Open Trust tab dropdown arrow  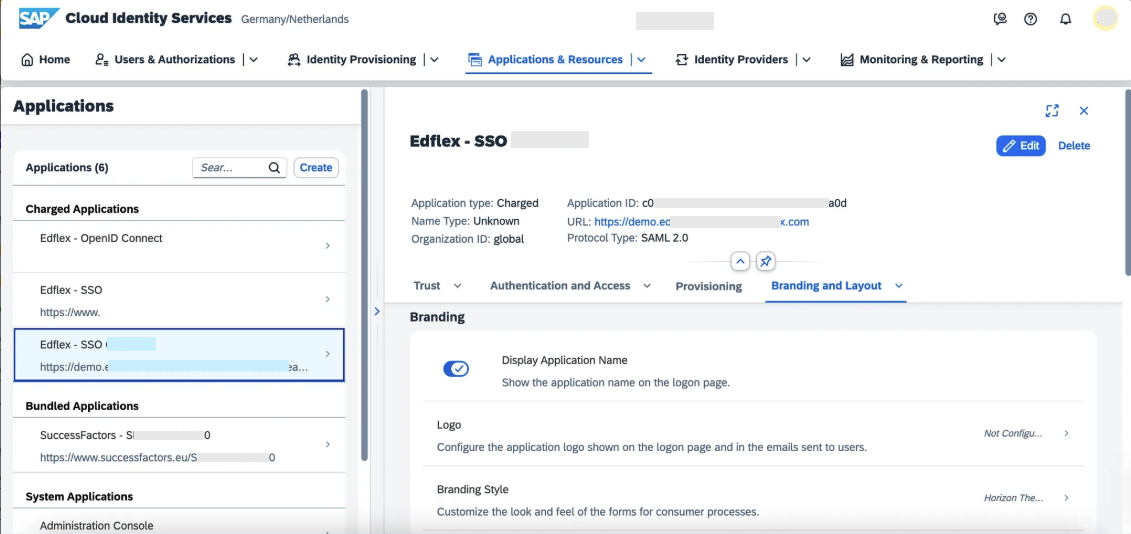457,286
